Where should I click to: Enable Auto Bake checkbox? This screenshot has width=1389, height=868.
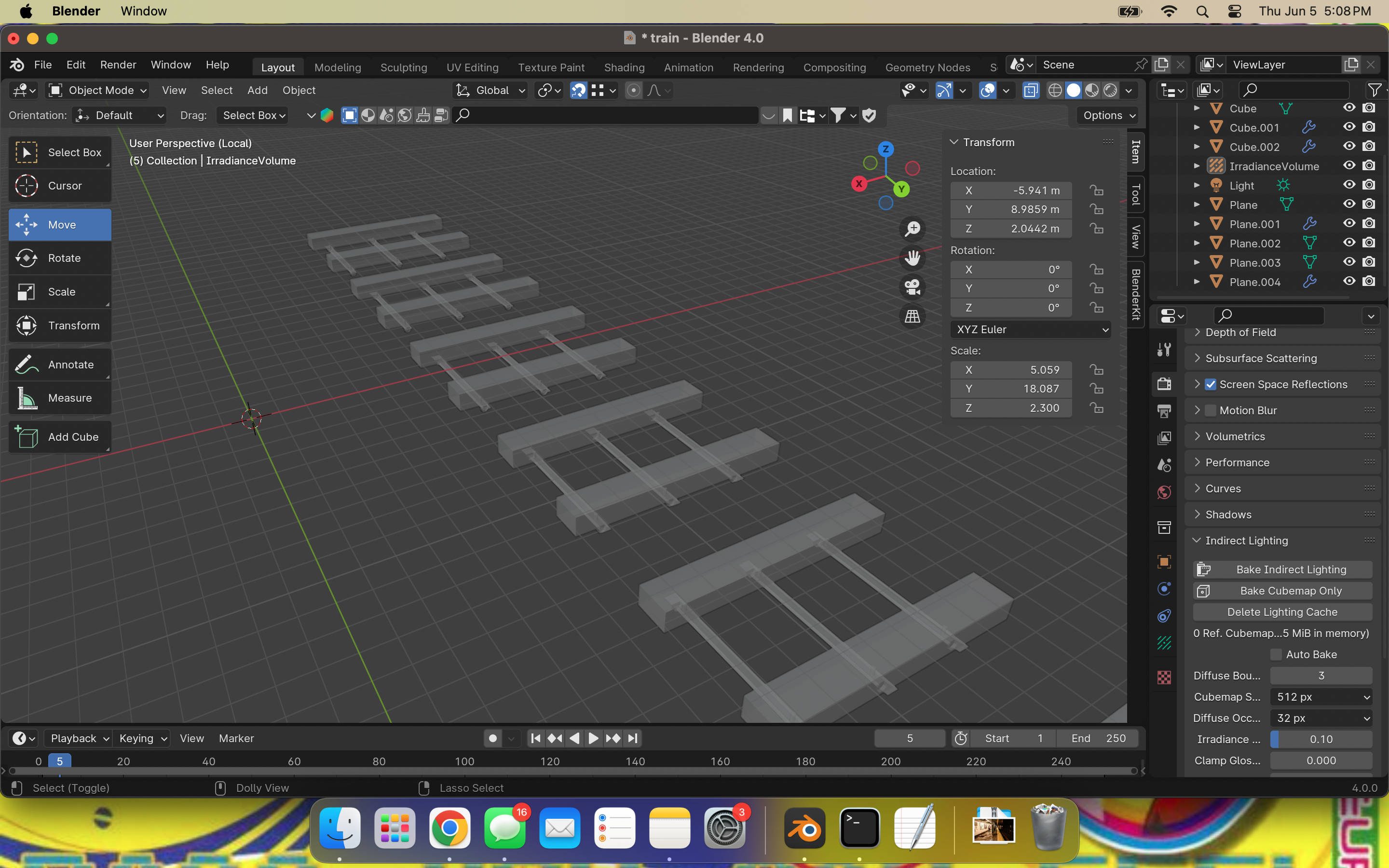(x=1277, y=654)
